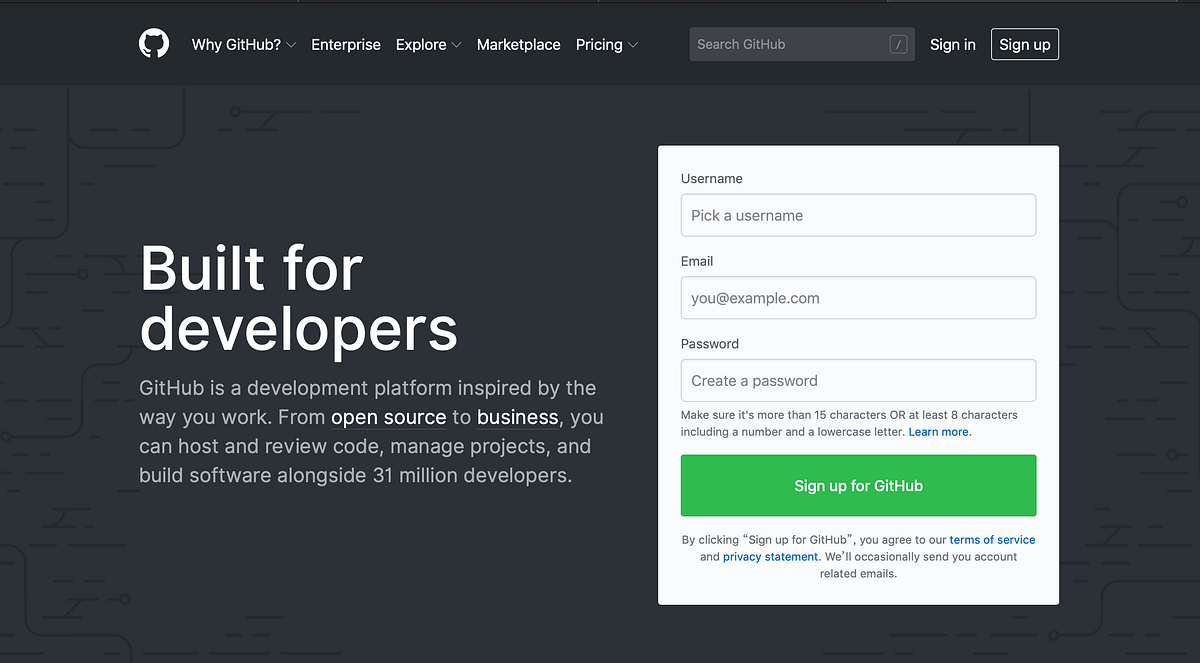Image resolution: width=1200 pixels, height=663 pixels.
Task: Click the Built for developers headline
Action: 298,300
